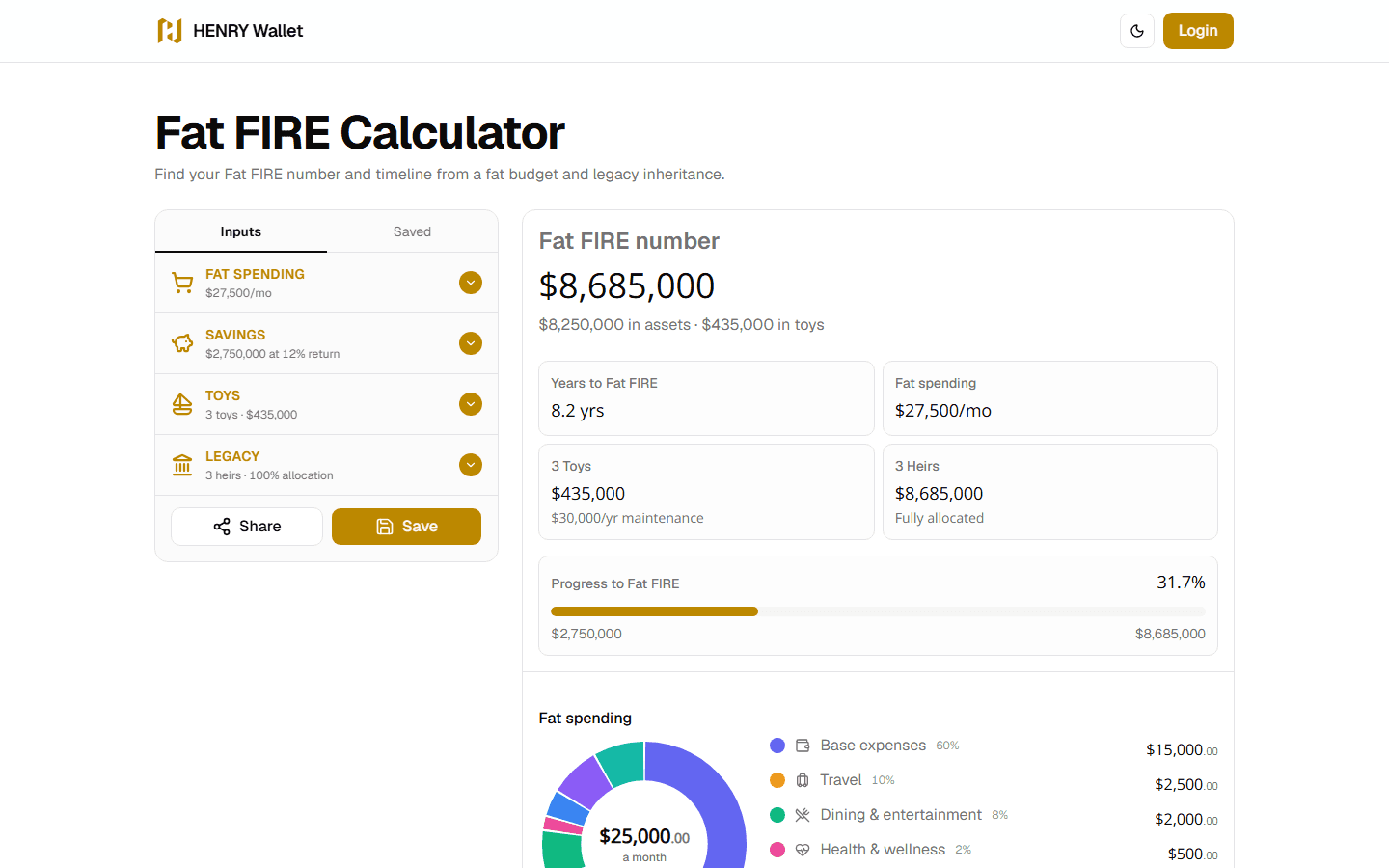This screenshot has width=1389, height=868.
Task: Click the Share button
Action: (247, 527)
